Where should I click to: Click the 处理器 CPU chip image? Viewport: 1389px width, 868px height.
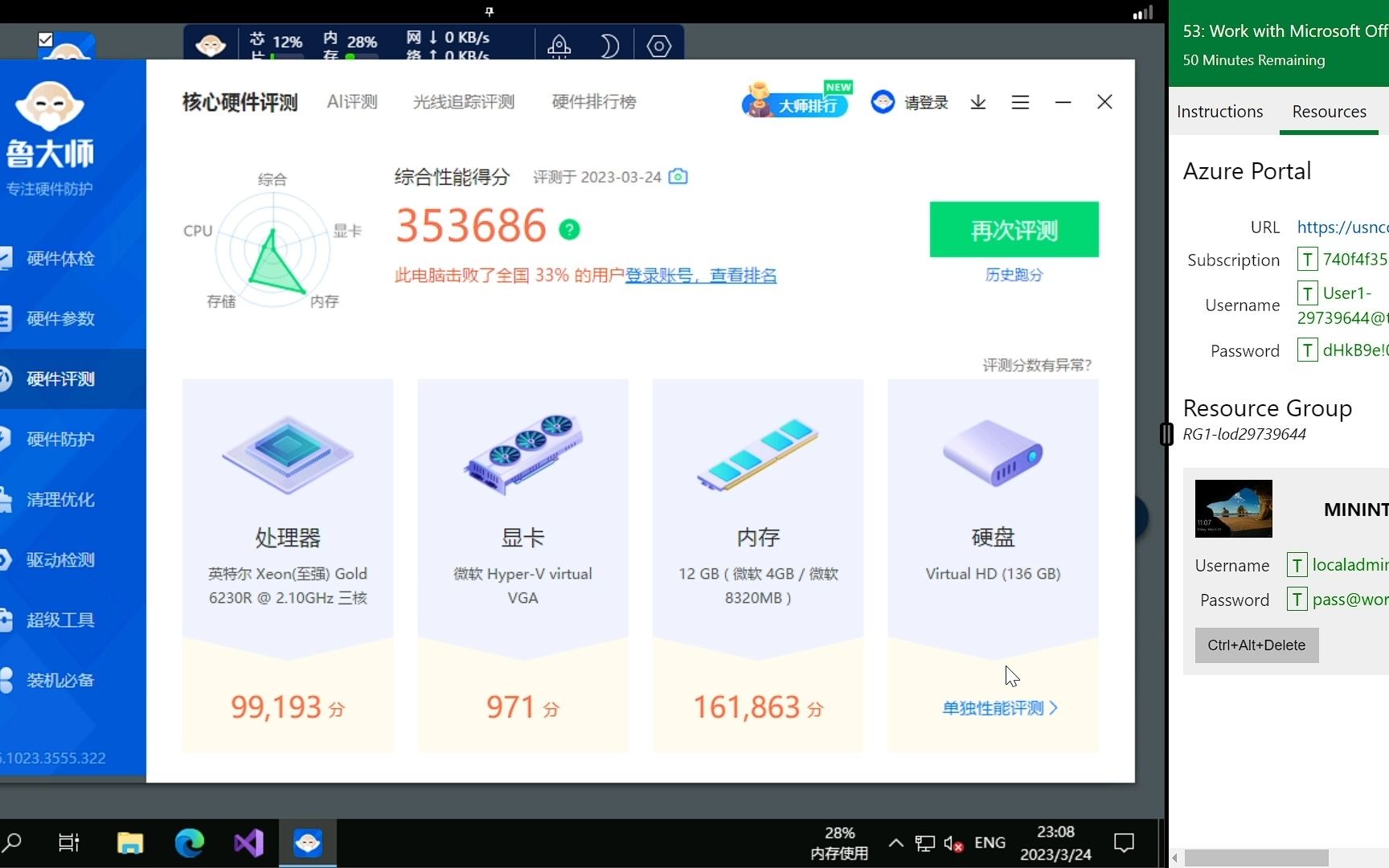(288, 454)
